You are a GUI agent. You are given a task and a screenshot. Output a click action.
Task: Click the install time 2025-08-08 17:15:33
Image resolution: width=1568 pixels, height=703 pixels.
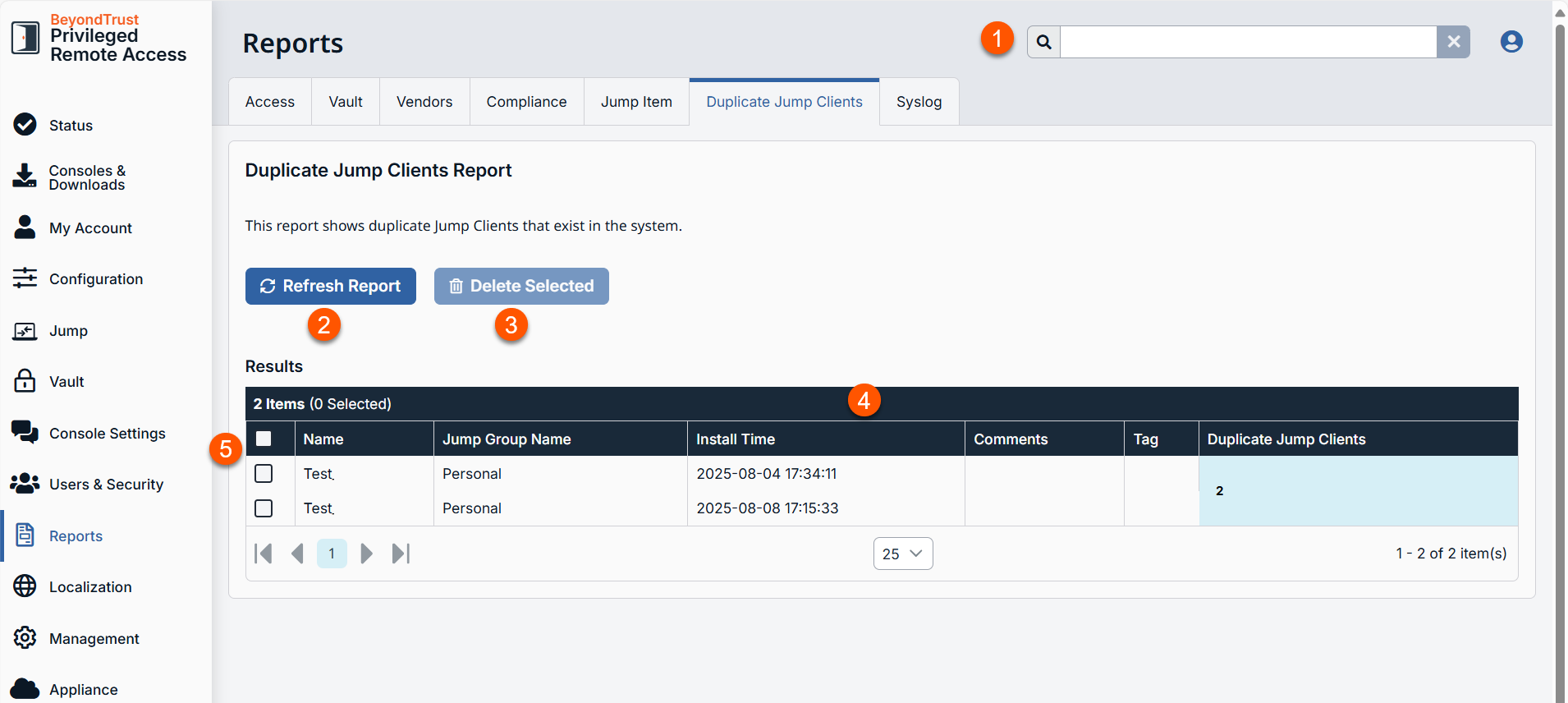tap(768, 508)
